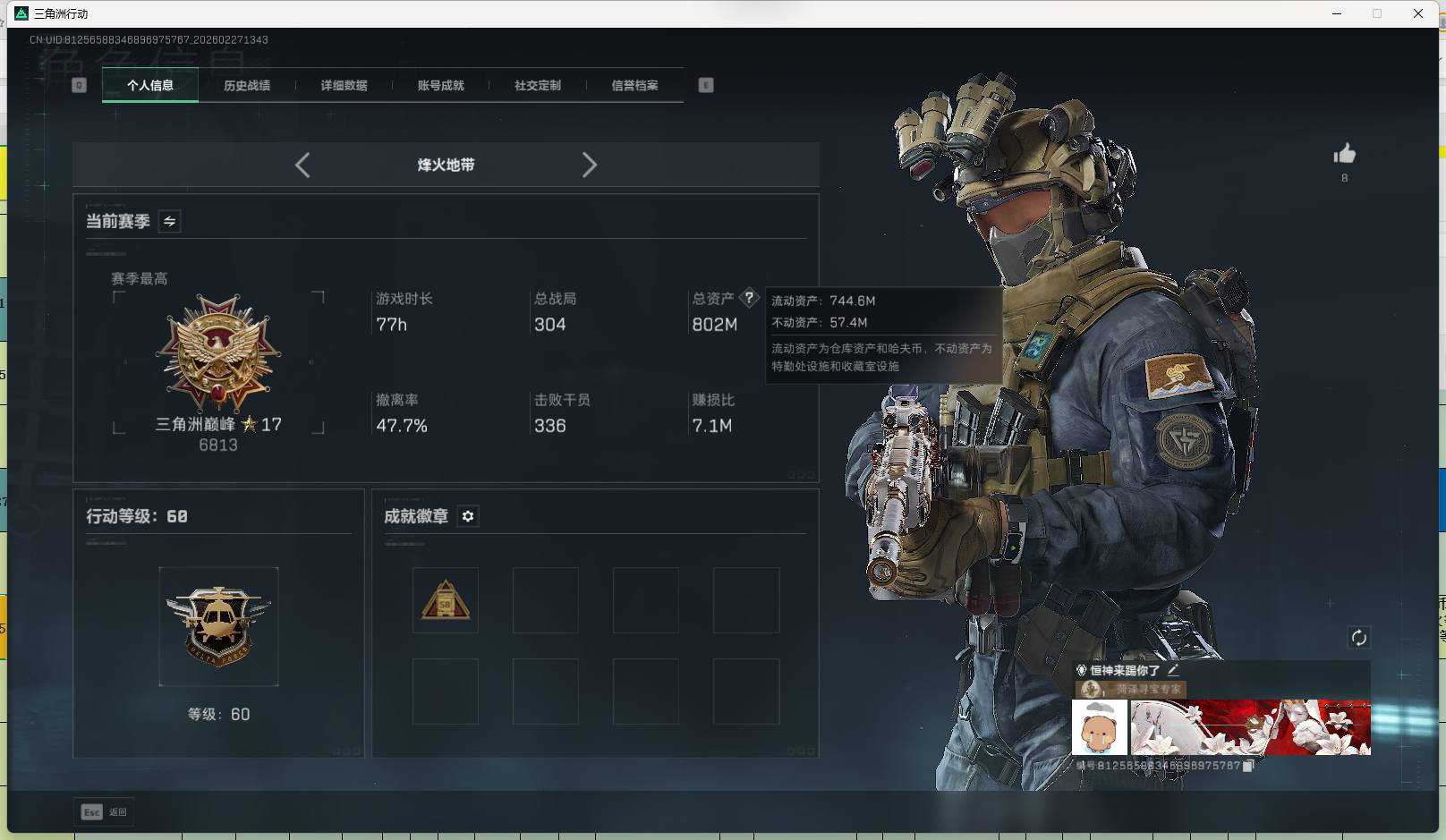Image resolution: width=1446 pixels, height=840 pixels.
Task: Give a thumbs-up like to this profile
Action: [1344, 154]
